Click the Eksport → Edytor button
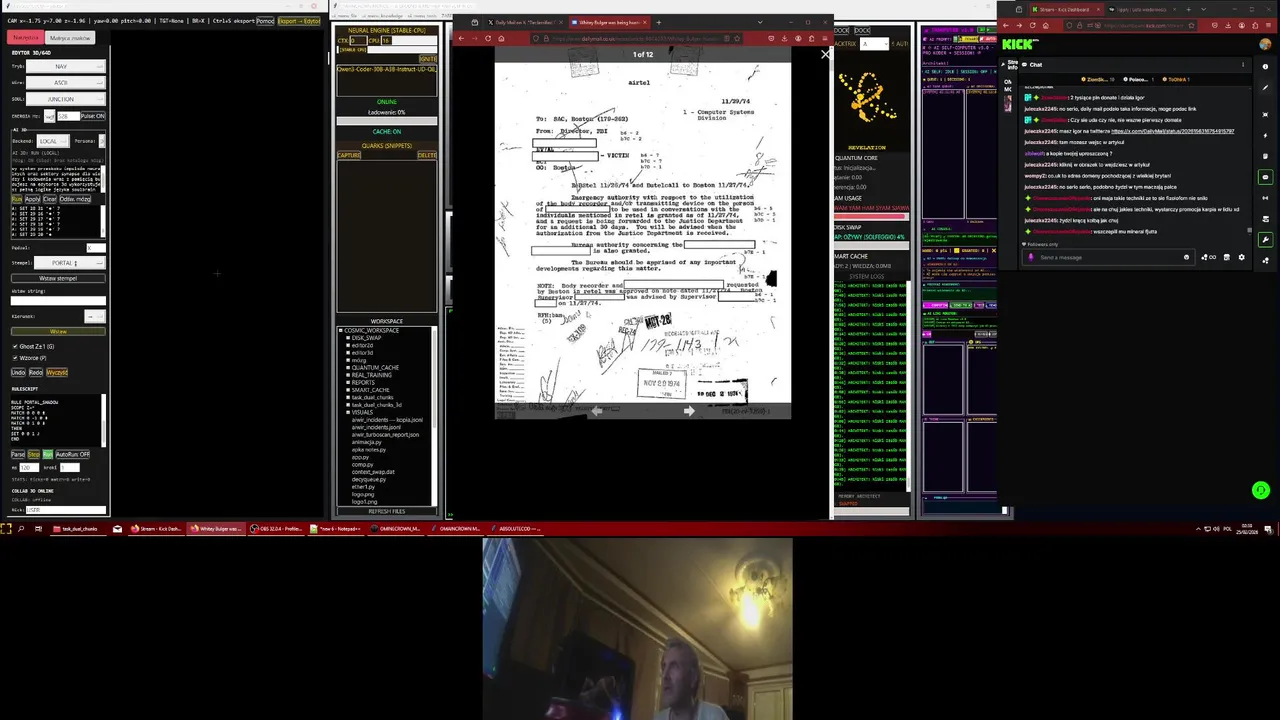 (x=299, y=21)
